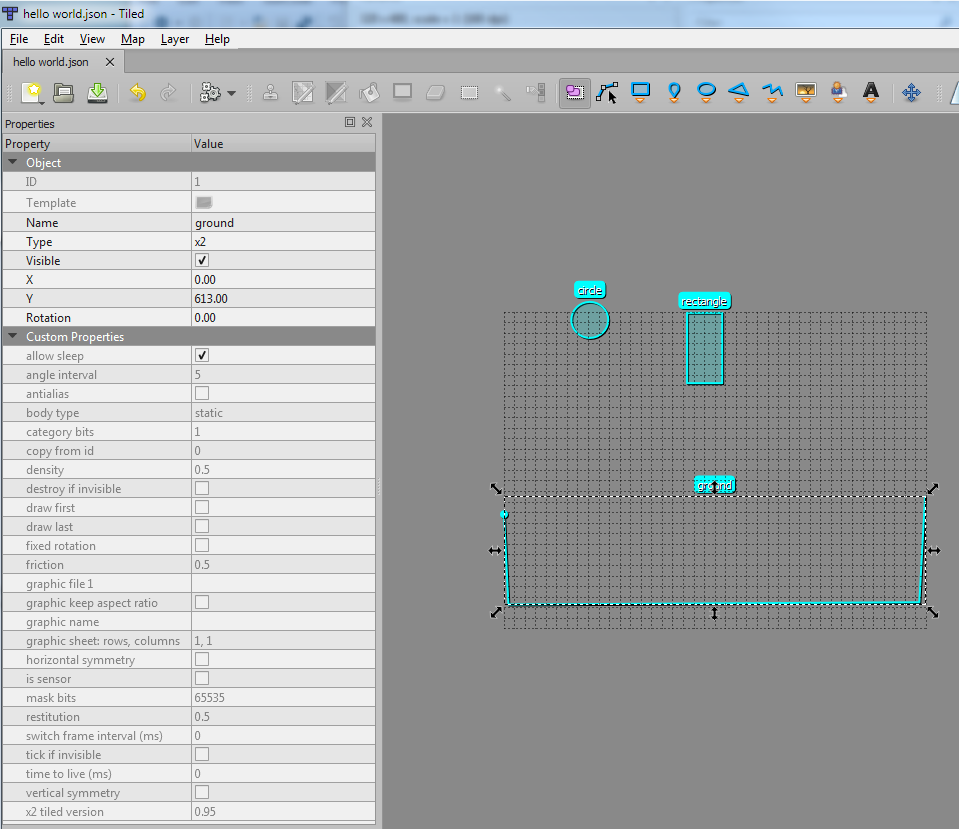959x829 pixels.
Task: Open the Map menu
Action: point(133,39)
